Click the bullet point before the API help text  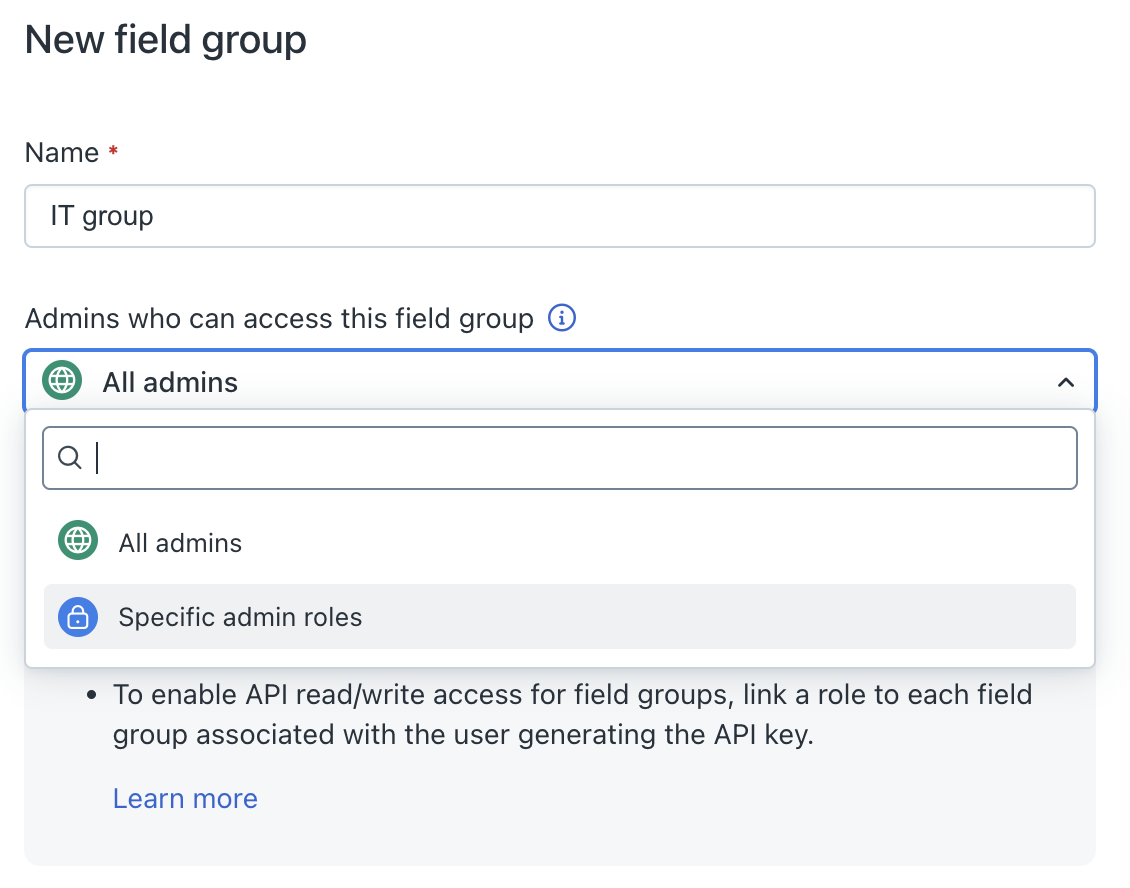(92, 694)
